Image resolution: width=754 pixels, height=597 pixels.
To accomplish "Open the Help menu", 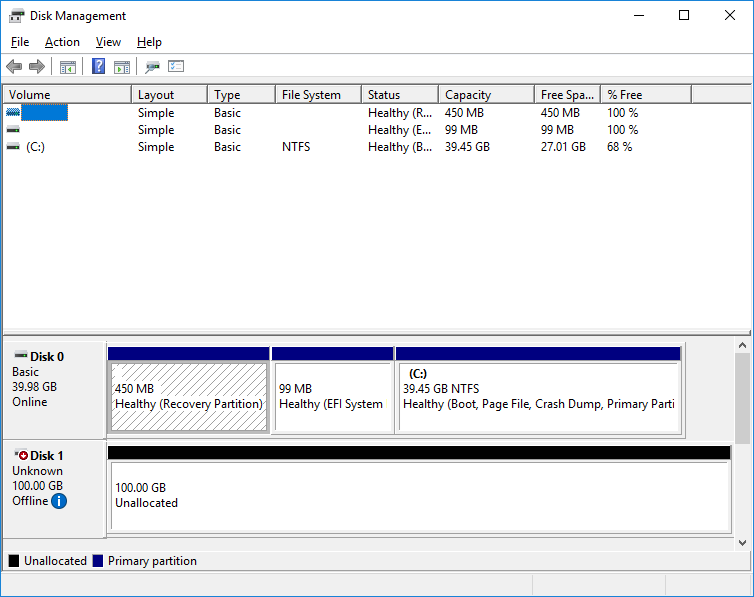I will (x=149, y=42).
